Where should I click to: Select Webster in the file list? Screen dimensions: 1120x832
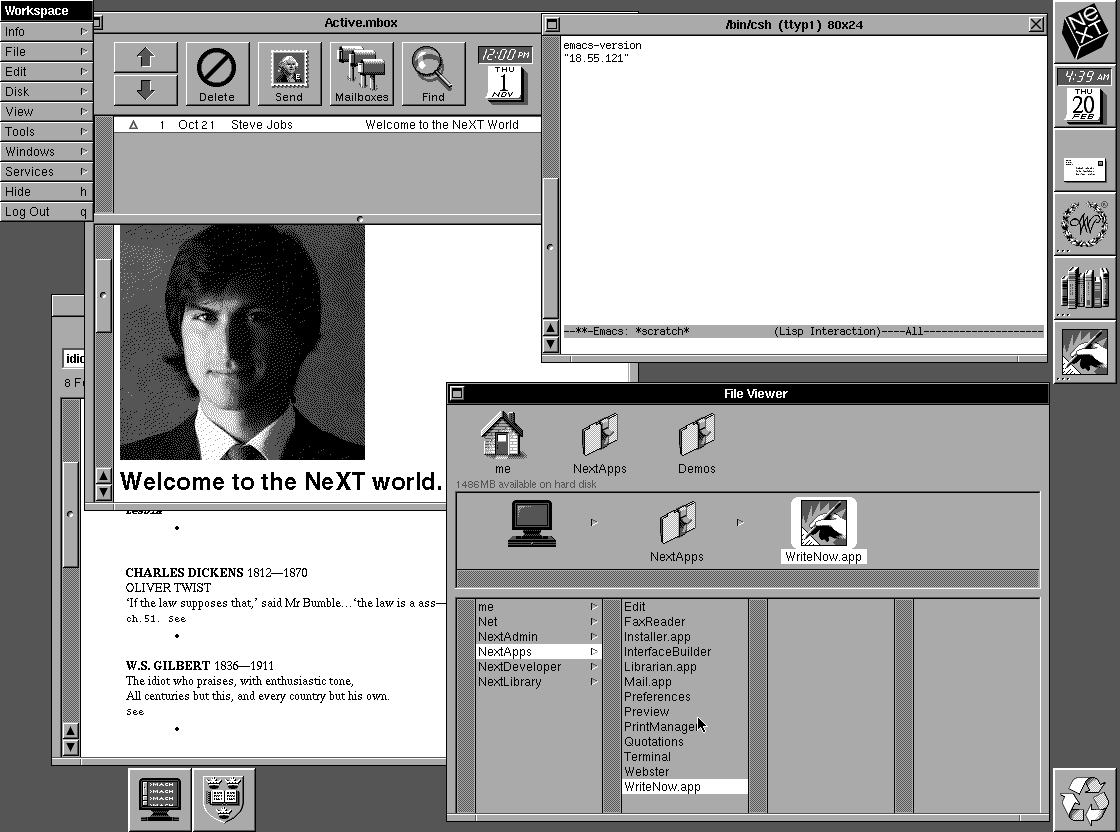point(685,772)
